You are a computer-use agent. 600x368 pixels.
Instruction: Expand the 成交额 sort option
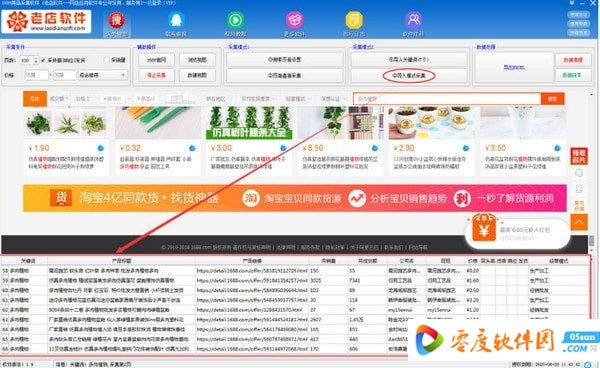tap(59, 99)
